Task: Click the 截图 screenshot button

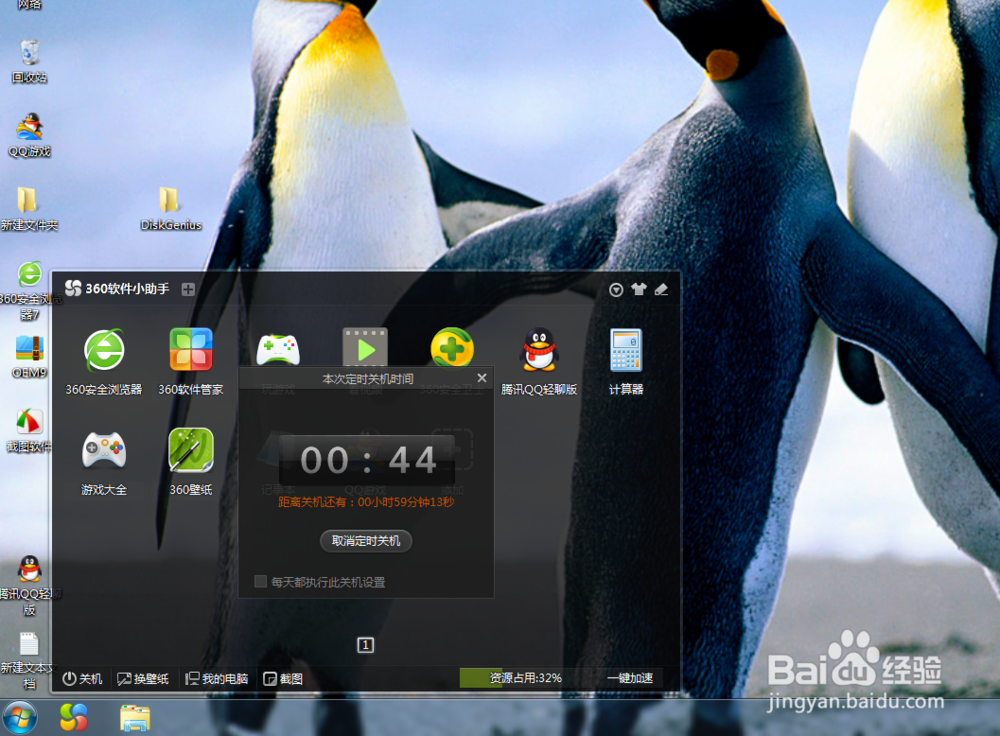Action: click(x=283, y=679)
